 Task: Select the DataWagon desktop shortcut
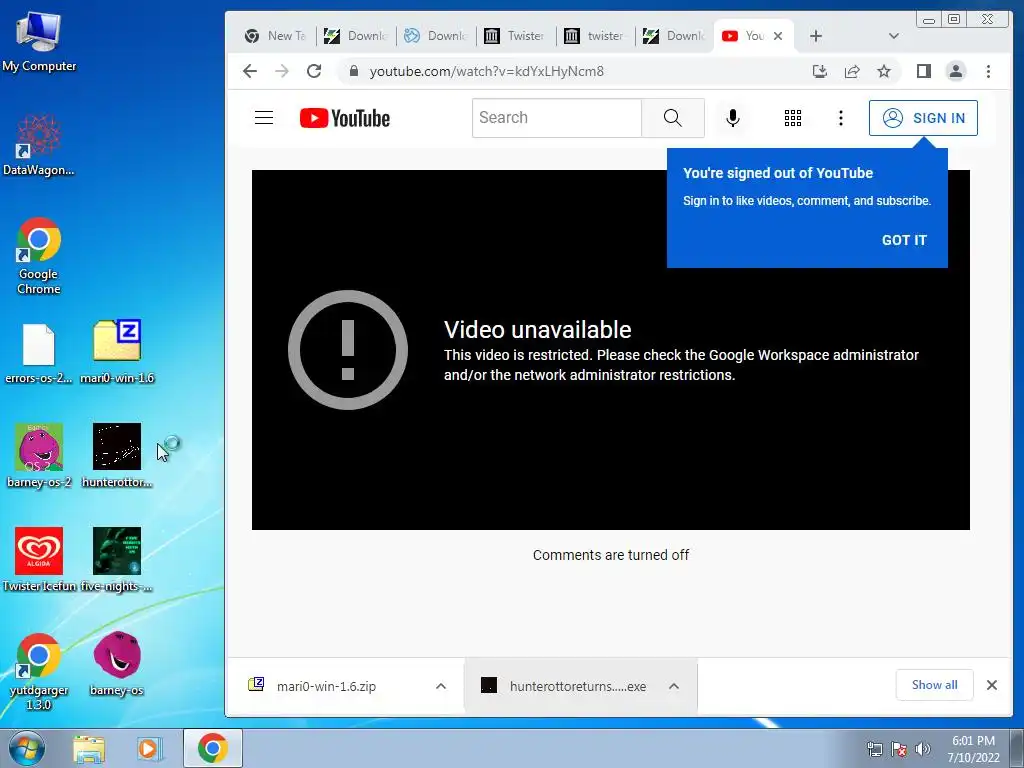(x=39, y=145)
